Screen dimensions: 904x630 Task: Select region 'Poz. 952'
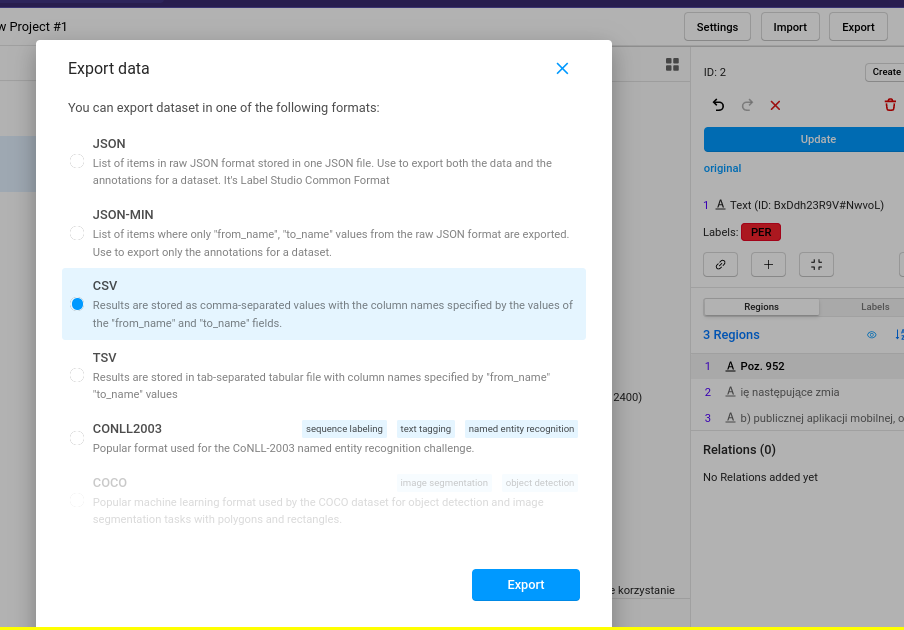(797, 367)
